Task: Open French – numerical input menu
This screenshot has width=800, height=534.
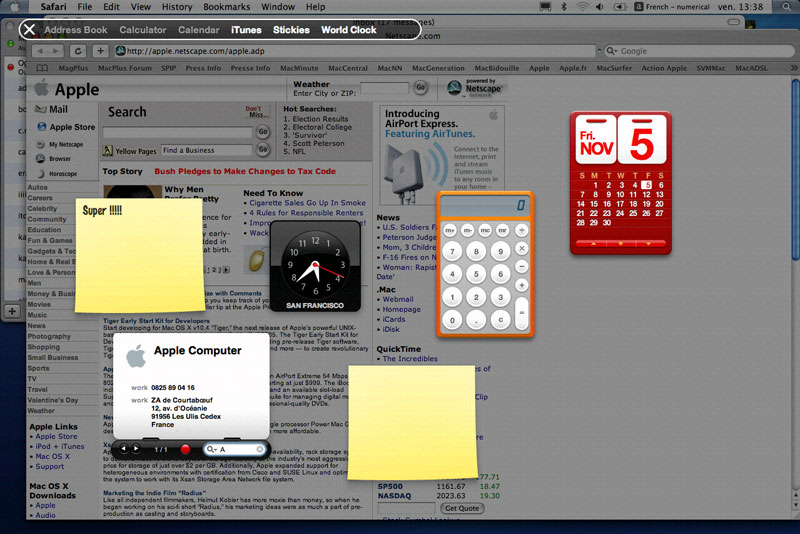Action: [671, 7]
